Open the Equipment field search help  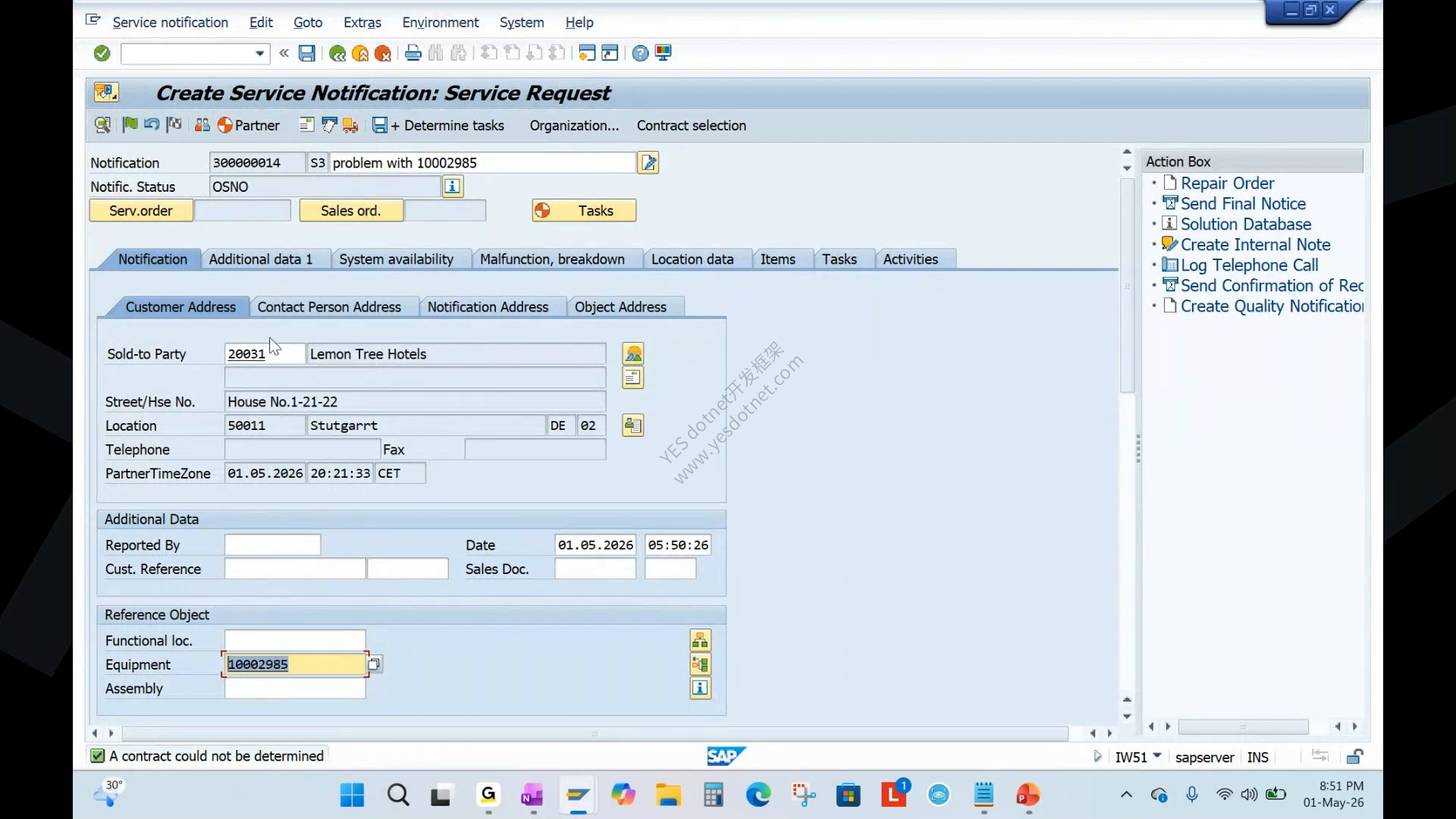(374, 664)
